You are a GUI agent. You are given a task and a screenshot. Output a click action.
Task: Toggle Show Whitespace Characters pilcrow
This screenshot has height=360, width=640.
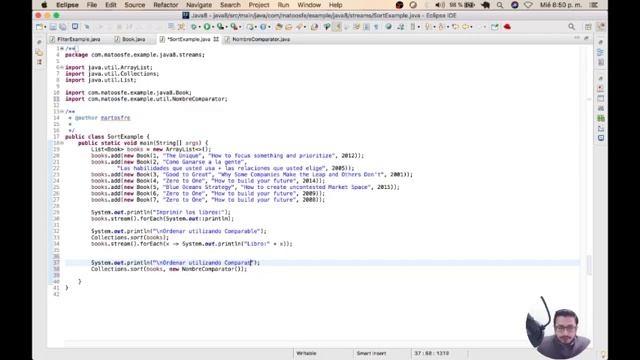tap(376, 27)
